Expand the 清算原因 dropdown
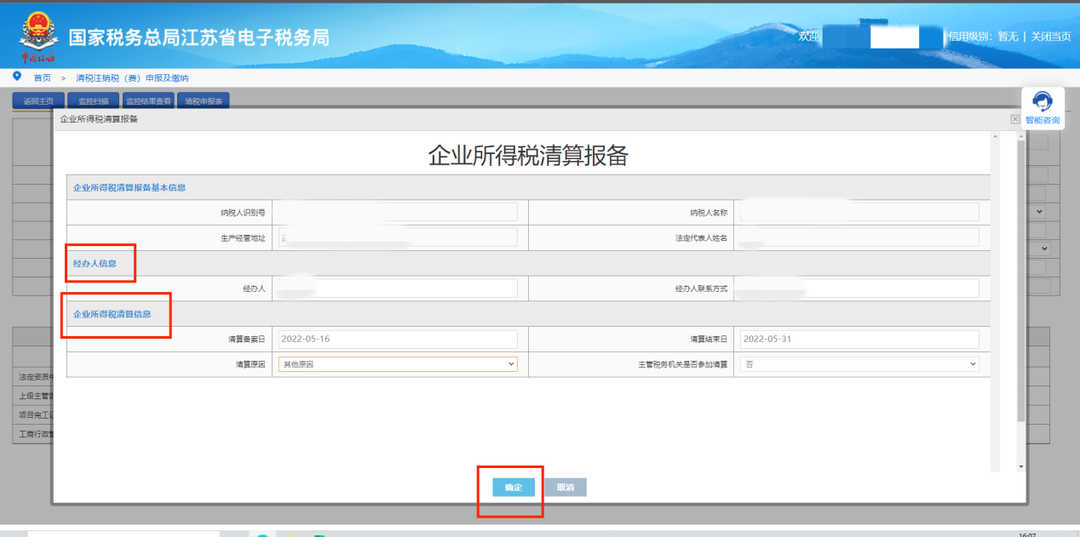This screenshot has width=1080, height=537. [x=398, y=365]
